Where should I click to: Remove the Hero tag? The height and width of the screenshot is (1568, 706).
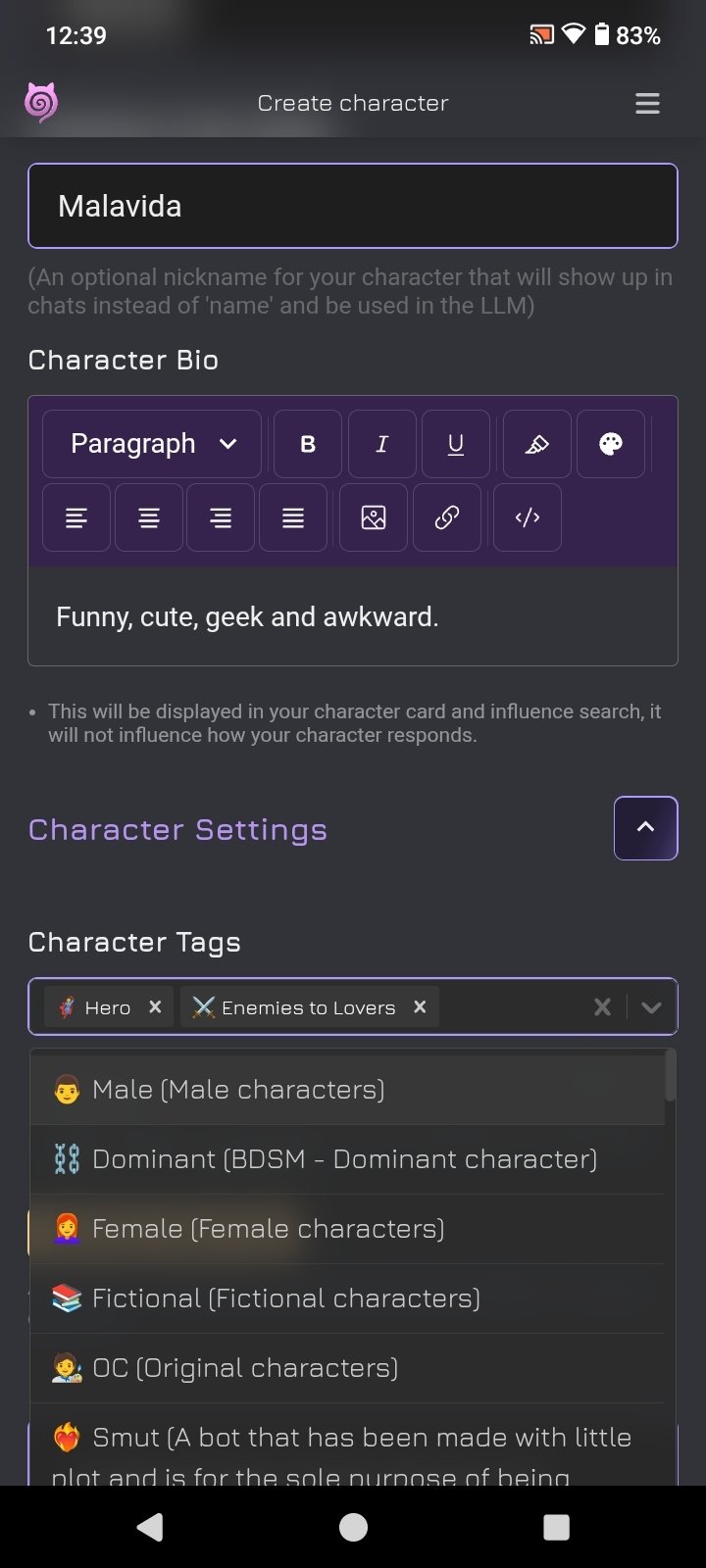[x=155, y=1007]
